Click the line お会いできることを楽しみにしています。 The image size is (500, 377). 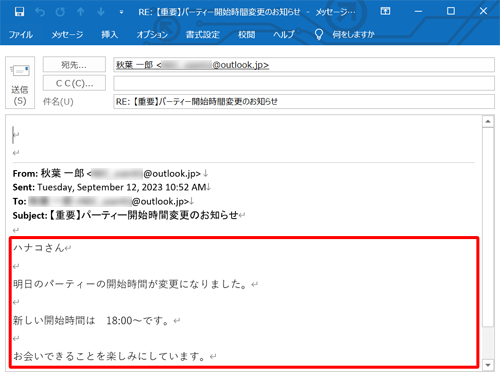pos(110,356)
